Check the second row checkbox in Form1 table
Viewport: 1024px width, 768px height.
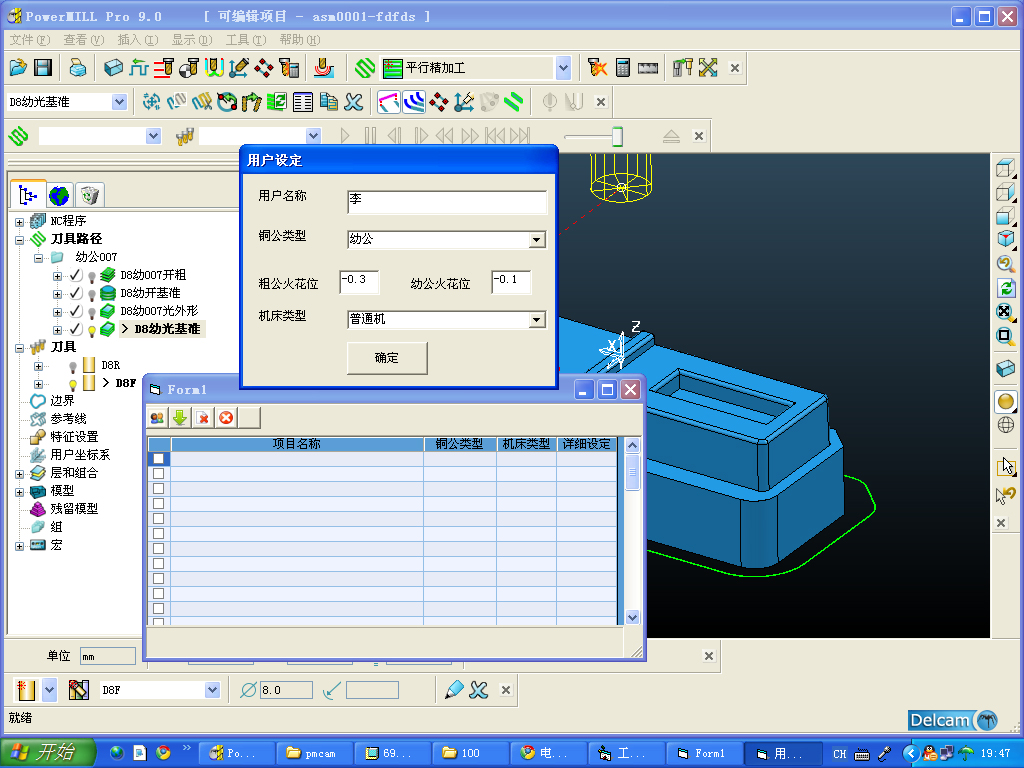tap(158, 473)
